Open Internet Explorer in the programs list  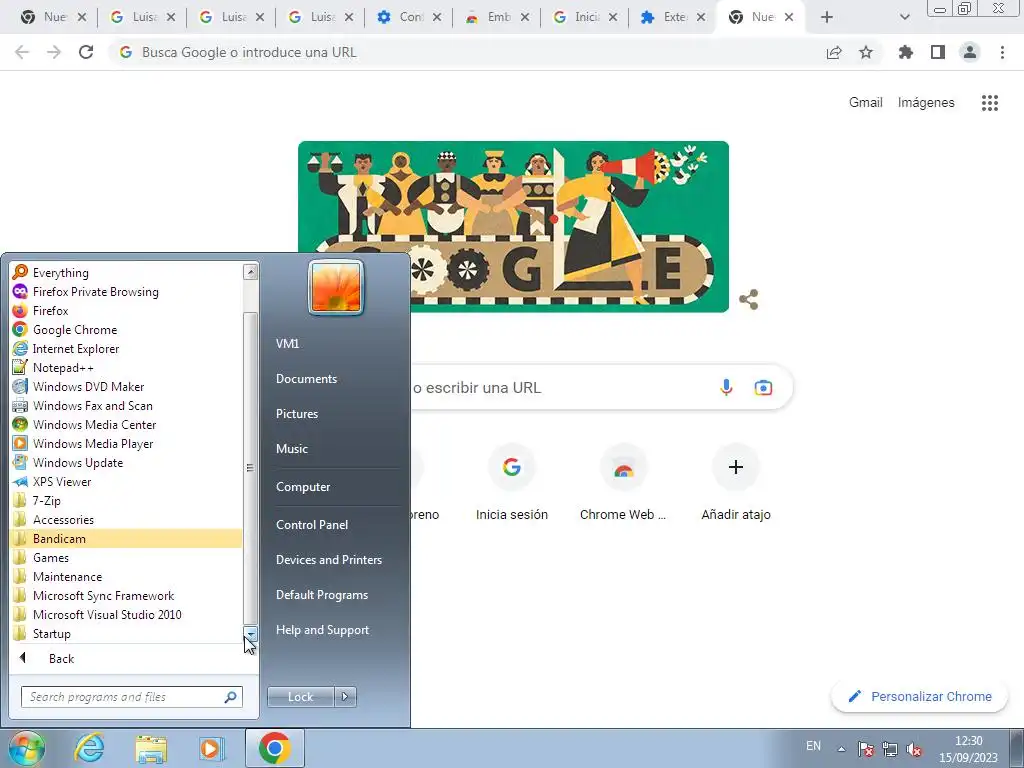pos(126,348)
